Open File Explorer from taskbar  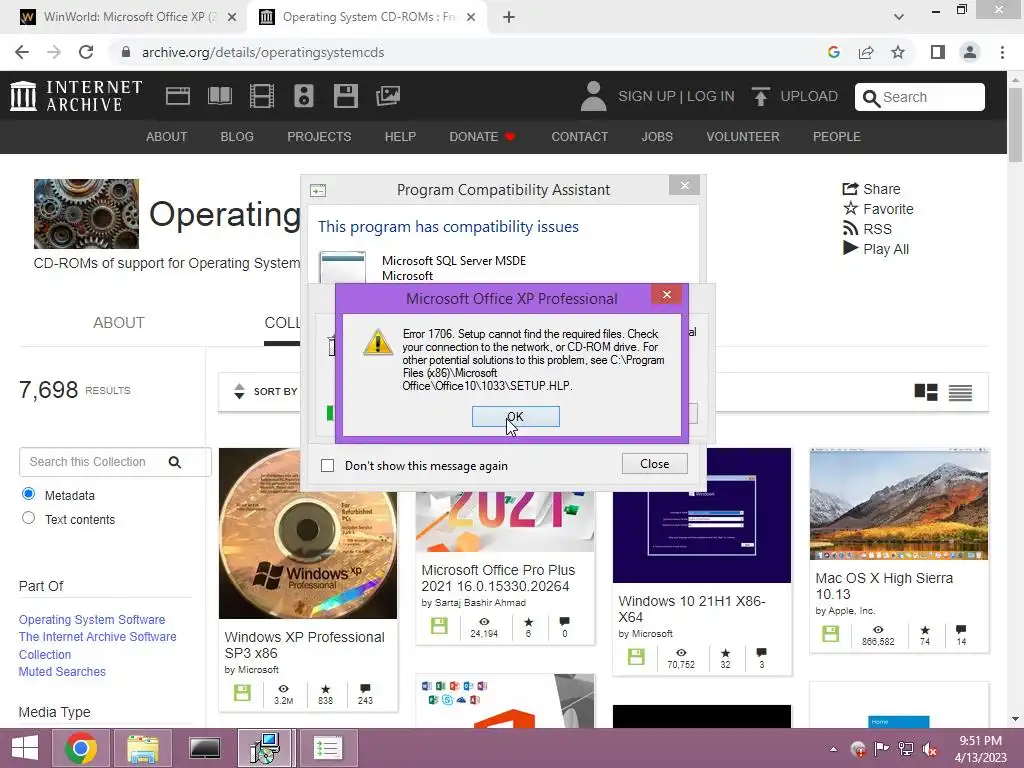(142, 748)
